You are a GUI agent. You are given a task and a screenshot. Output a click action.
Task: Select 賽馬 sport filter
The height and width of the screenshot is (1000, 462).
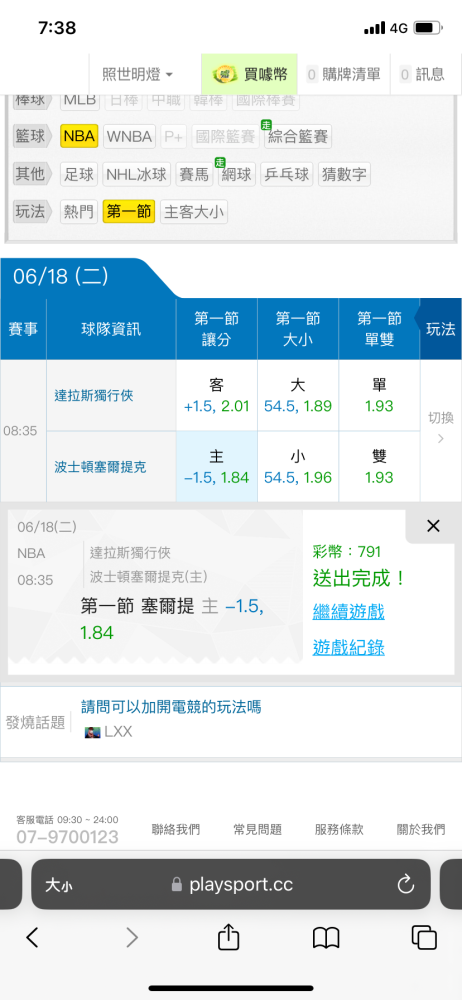coord(195,174)
